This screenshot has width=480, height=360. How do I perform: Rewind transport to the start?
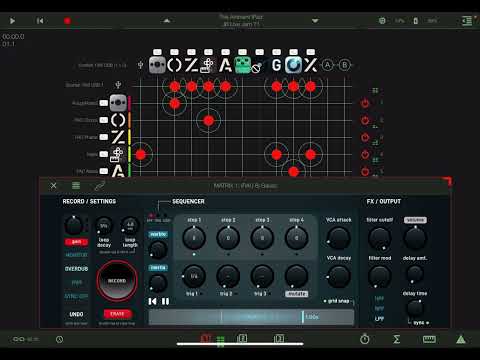[40, 21]
